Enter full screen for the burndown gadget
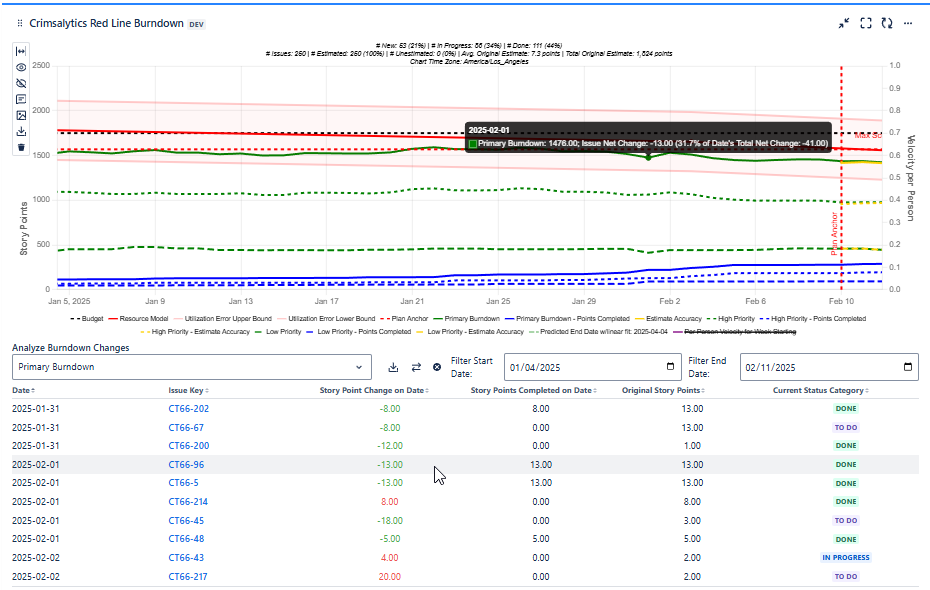The width and height of the screenshot is (930, 590). tap(866, 23)
